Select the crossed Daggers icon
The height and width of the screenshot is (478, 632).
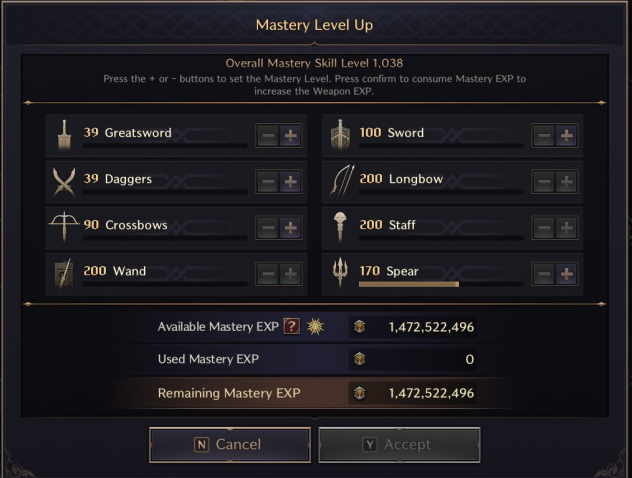[64, 182]
